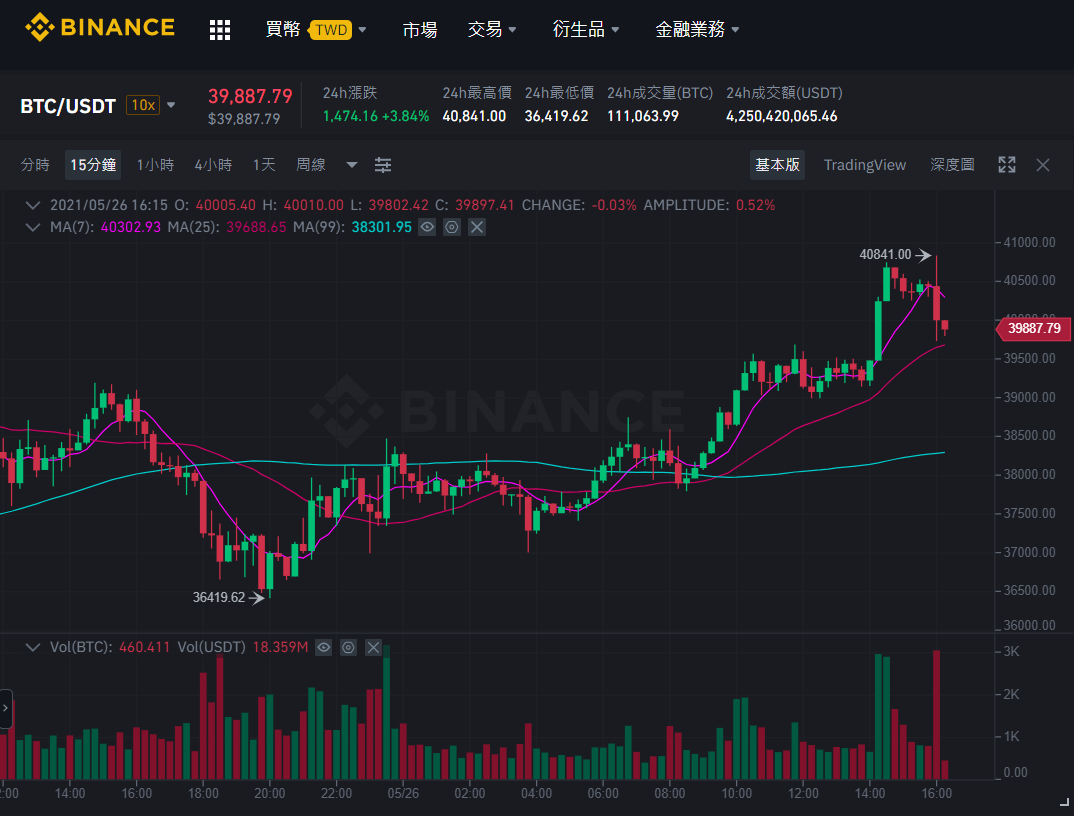
Task: Click the 24h成交額 value 4,250,420,065.46
Action: pyautogui.click(x=782, y=116)
